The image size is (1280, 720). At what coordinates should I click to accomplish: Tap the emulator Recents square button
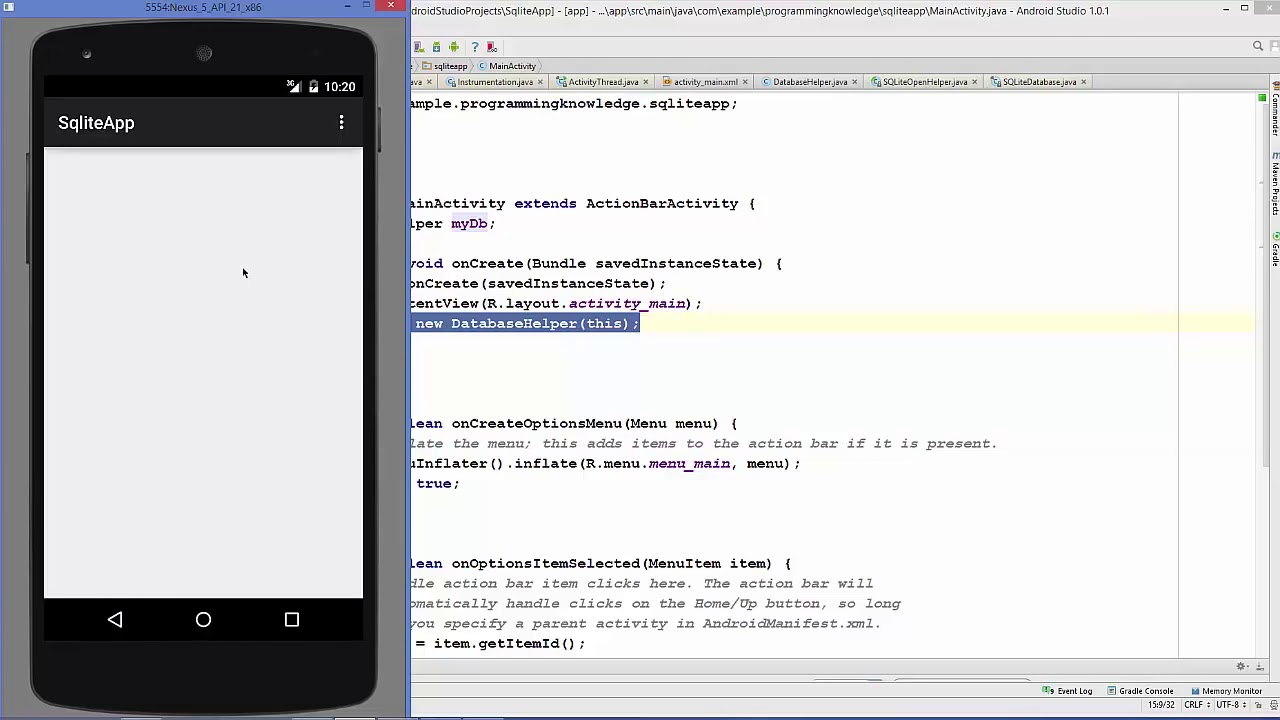point(292,620)
